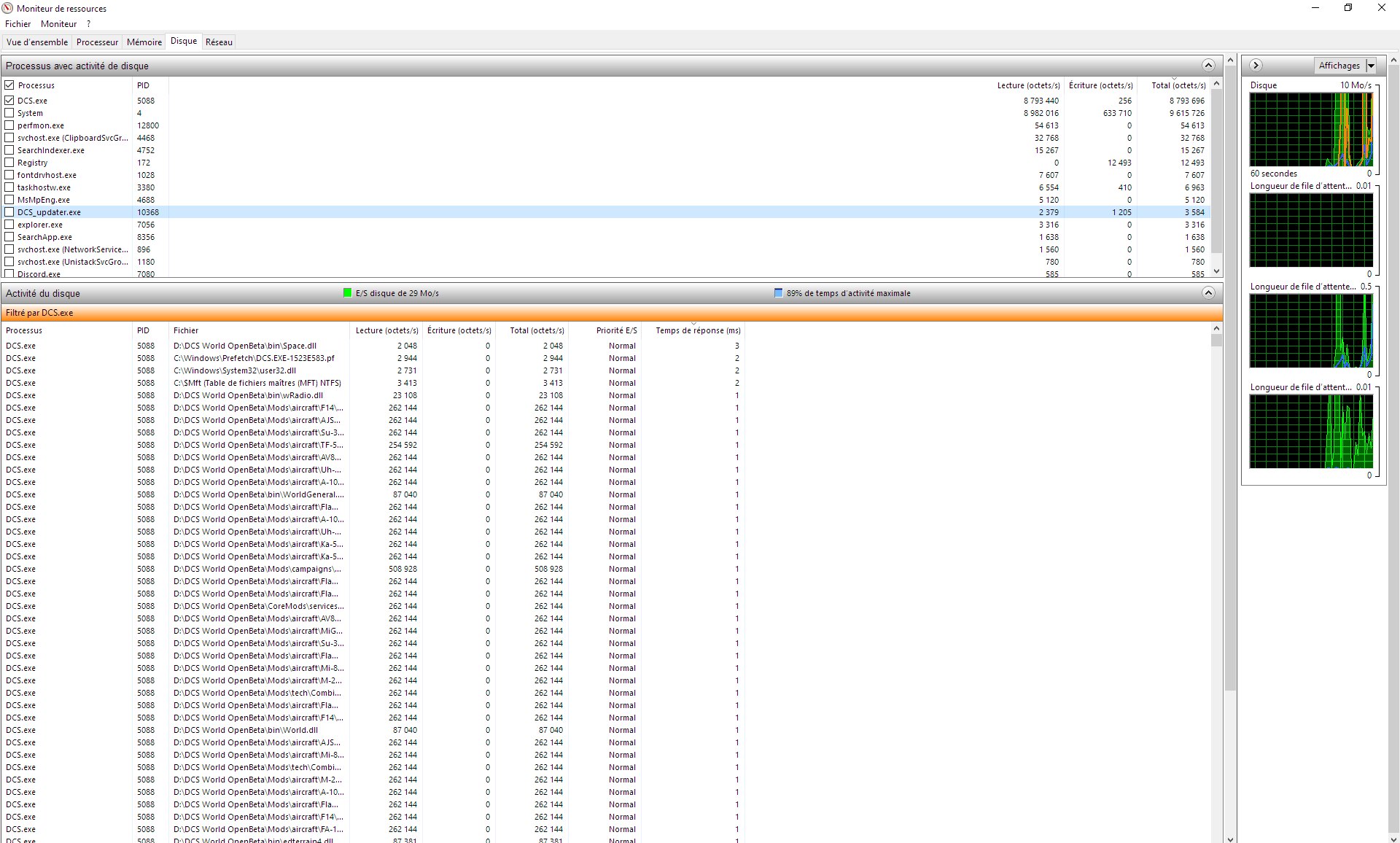
Task: Sort by Écriture (octets/s) header in top panel
Action: click(x=1100, y=85)
